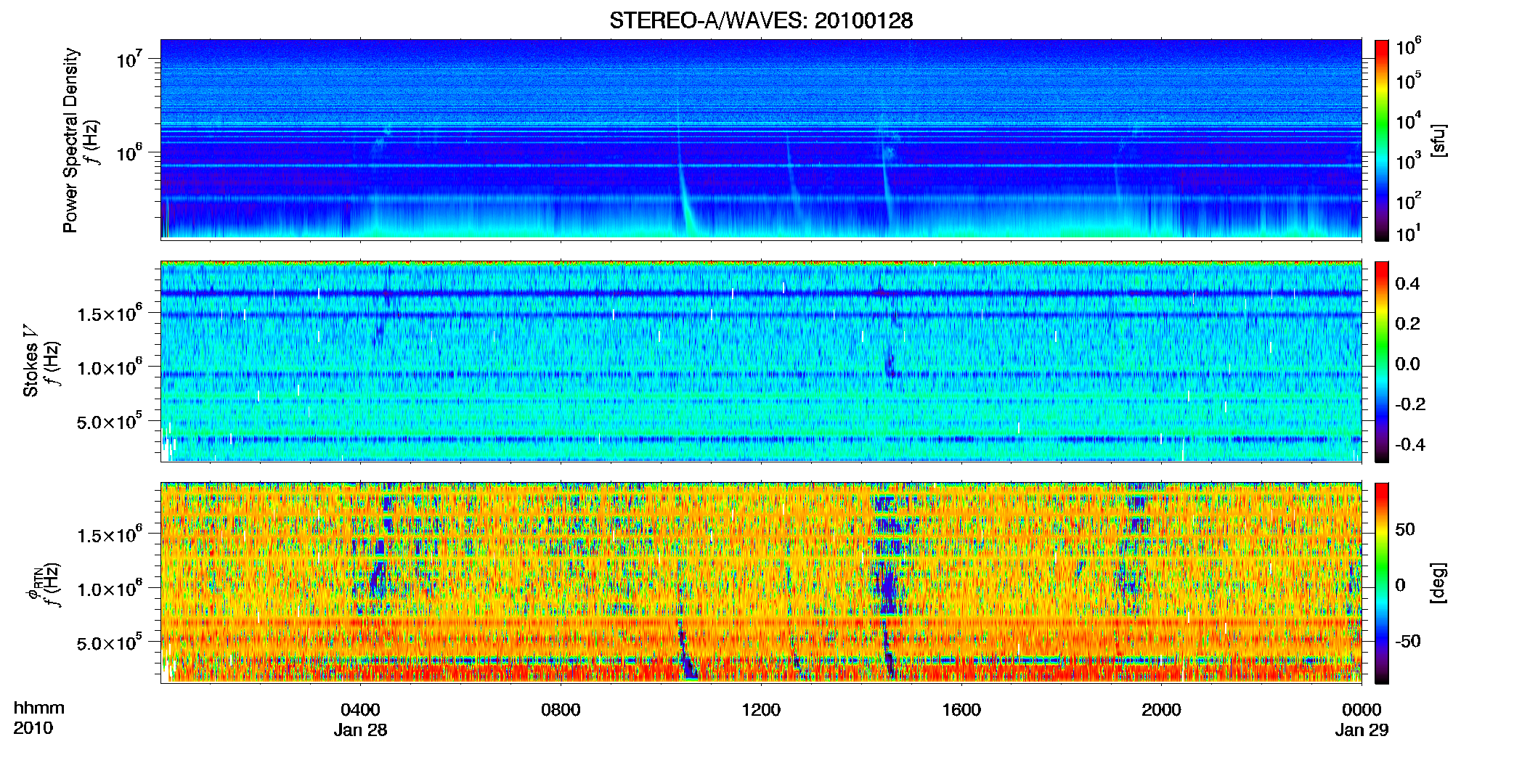The width and height of the screenshot is (1522, 784).
Task: Click the 0800 time axis label
Action: click(561, 709)
